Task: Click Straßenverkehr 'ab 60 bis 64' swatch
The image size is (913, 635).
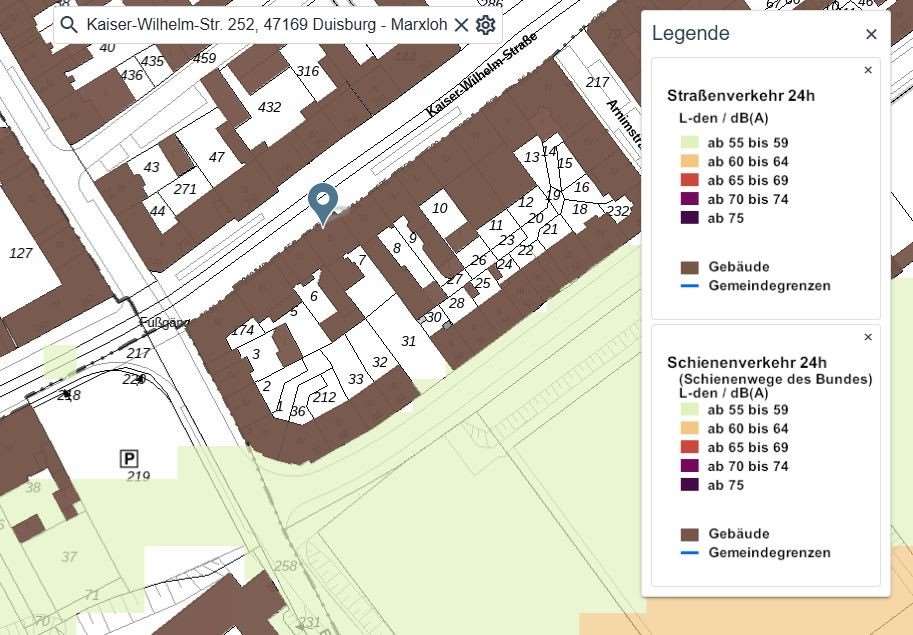Action: 689,161
